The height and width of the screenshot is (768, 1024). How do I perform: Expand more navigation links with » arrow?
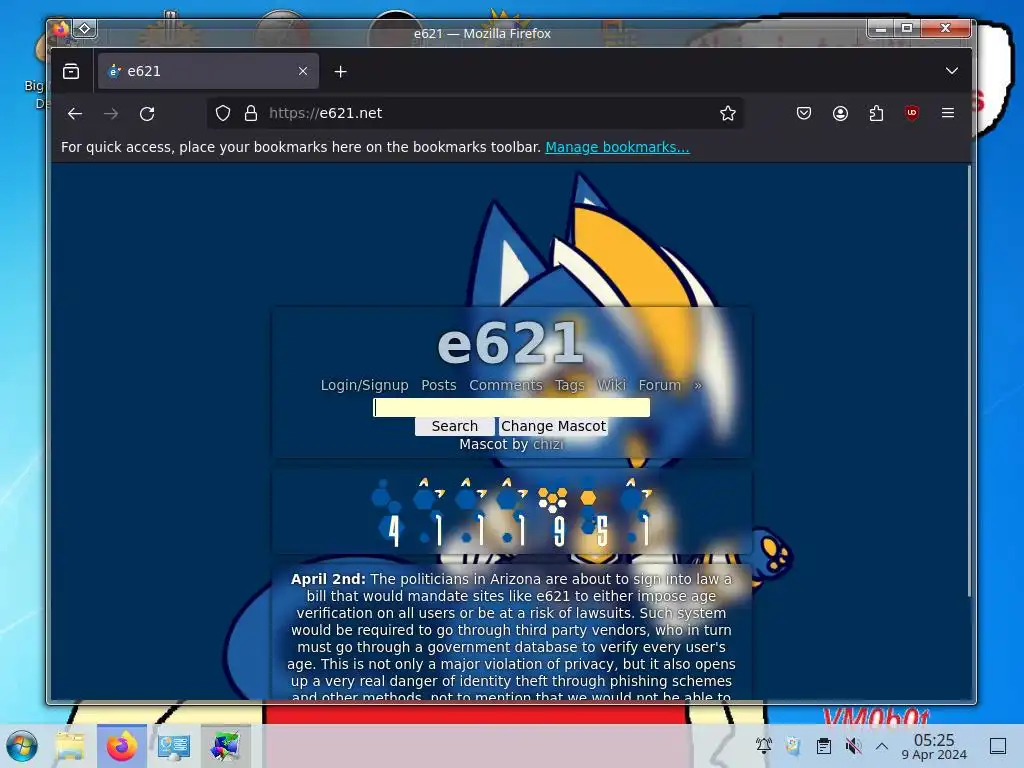(697, 385)
